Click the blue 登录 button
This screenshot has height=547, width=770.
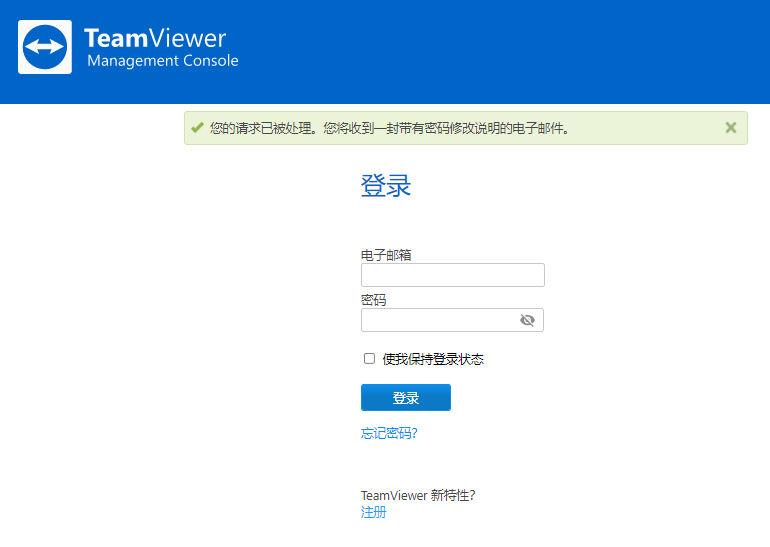pyautogui.click(x=406, y=397)
